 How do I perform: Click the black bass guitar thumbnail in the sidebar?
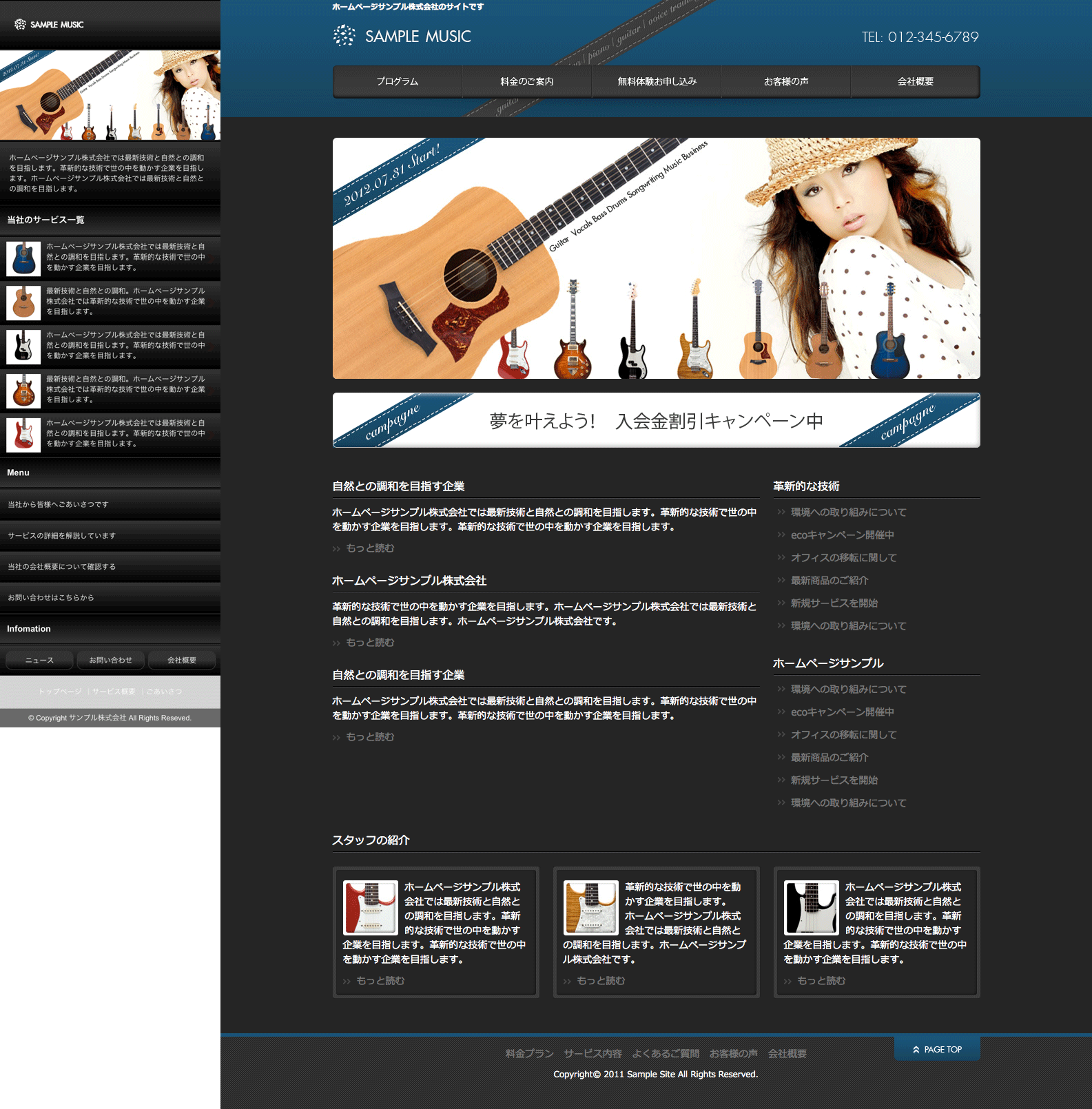(23, 346)
